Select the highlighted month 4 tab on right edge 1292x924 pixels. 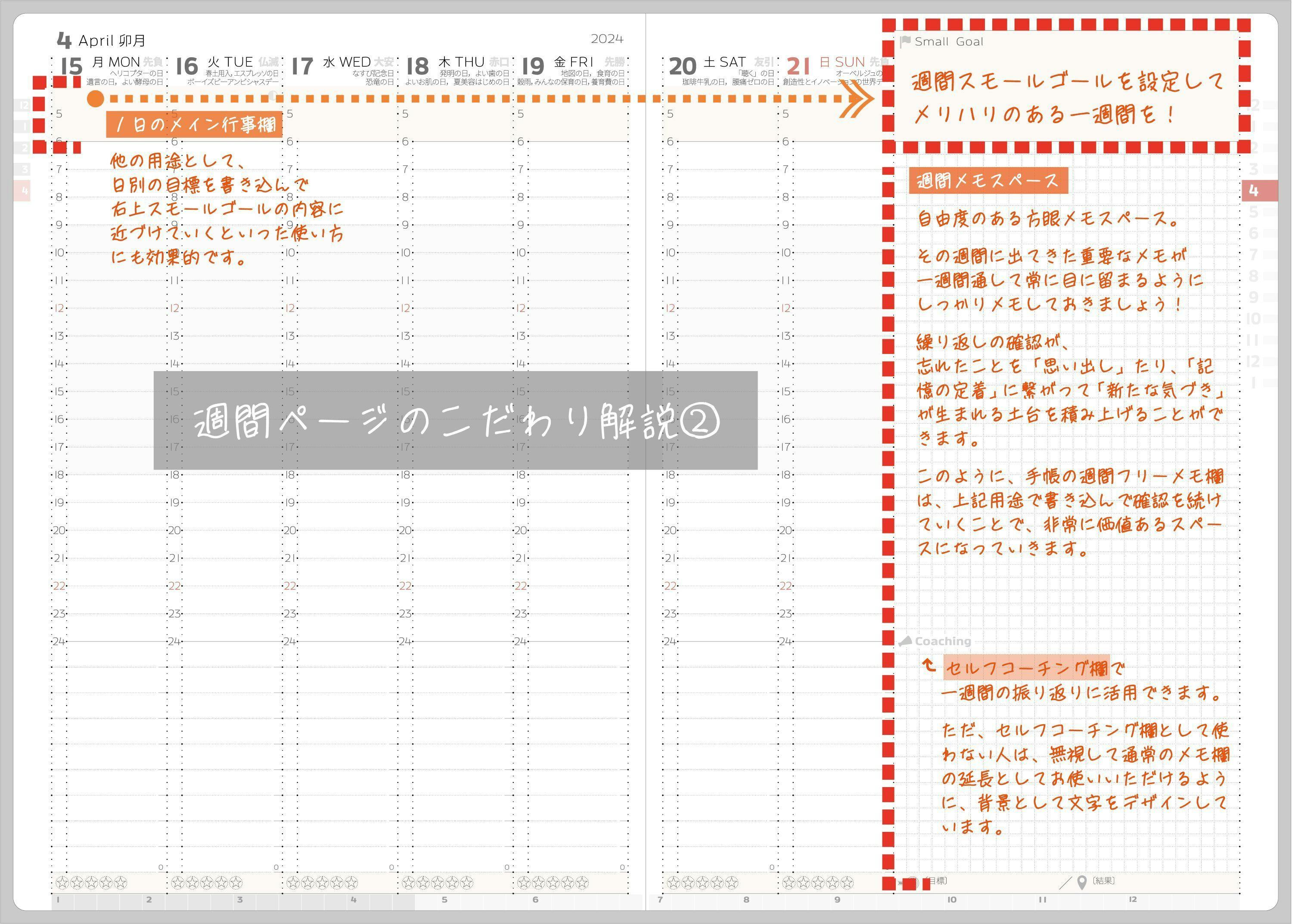pos(1259,191)
